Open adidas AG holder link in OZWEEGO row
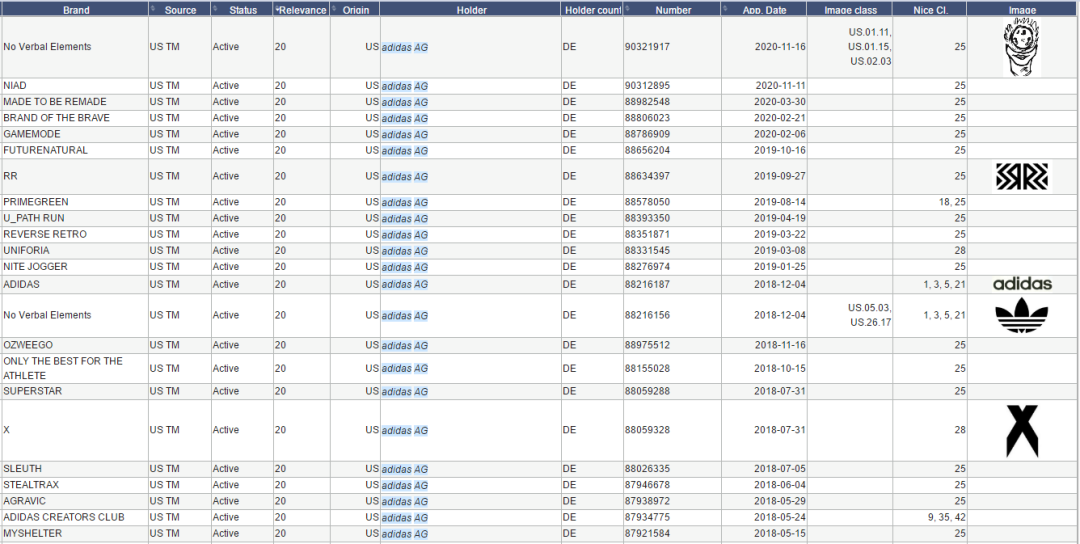This screenshot has height=544, width=1080. coord(405,345)
